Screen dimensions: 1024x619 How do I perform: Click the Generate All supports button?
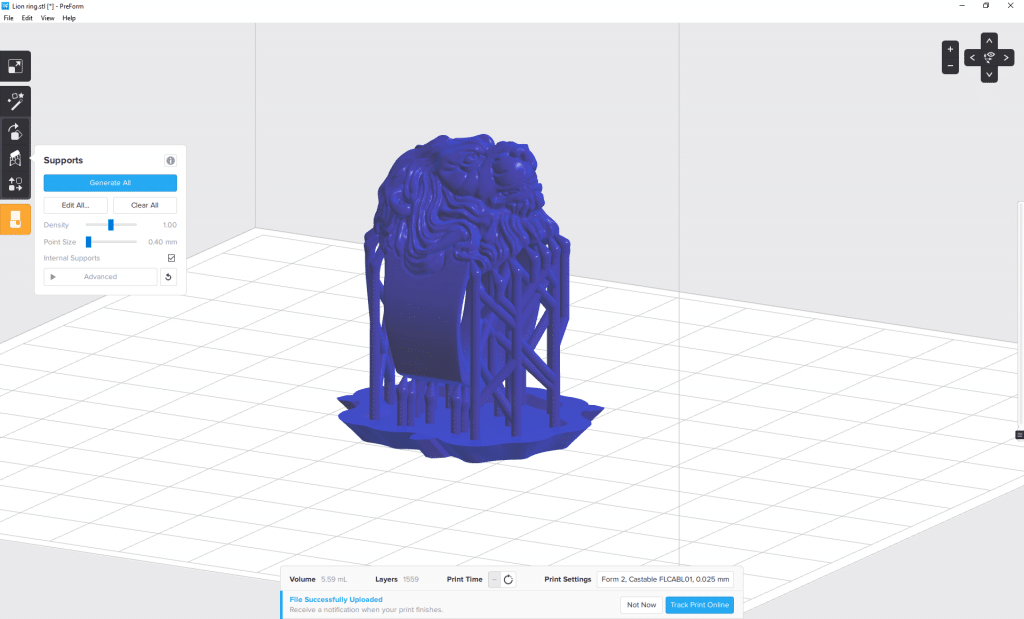click(110, 183)
